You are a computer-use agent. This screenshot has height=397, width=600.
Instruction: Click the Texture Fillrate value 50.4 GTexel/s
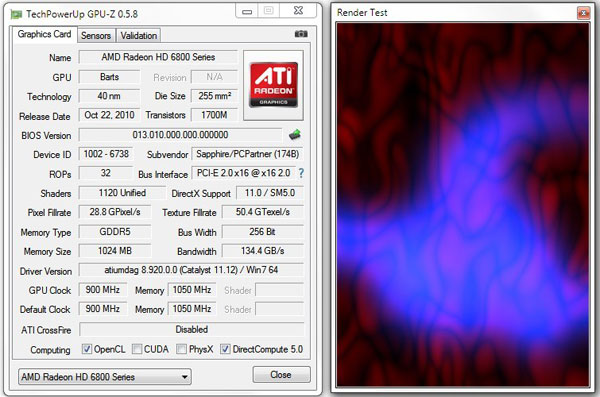click(x=262, y=212)
